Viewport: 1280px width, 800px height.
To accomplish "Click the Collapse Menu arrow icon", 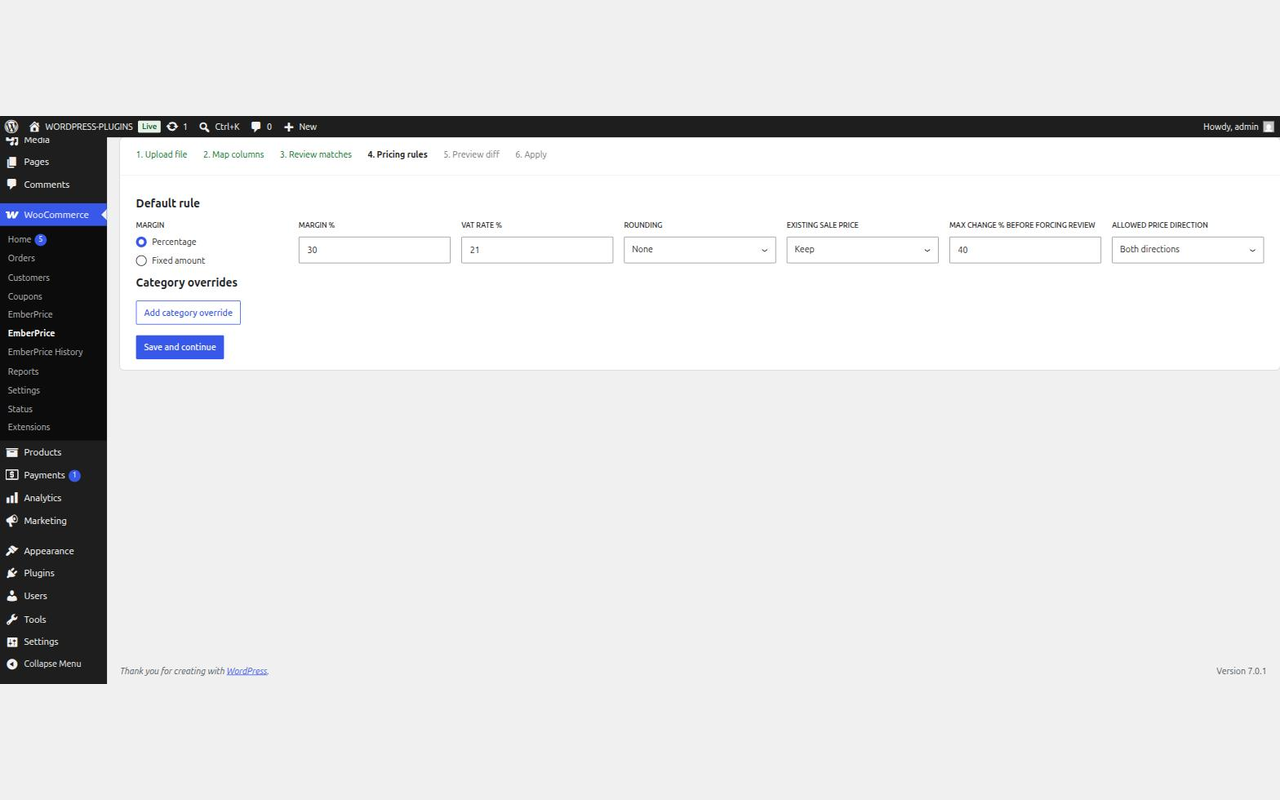I will click(12, 664).
